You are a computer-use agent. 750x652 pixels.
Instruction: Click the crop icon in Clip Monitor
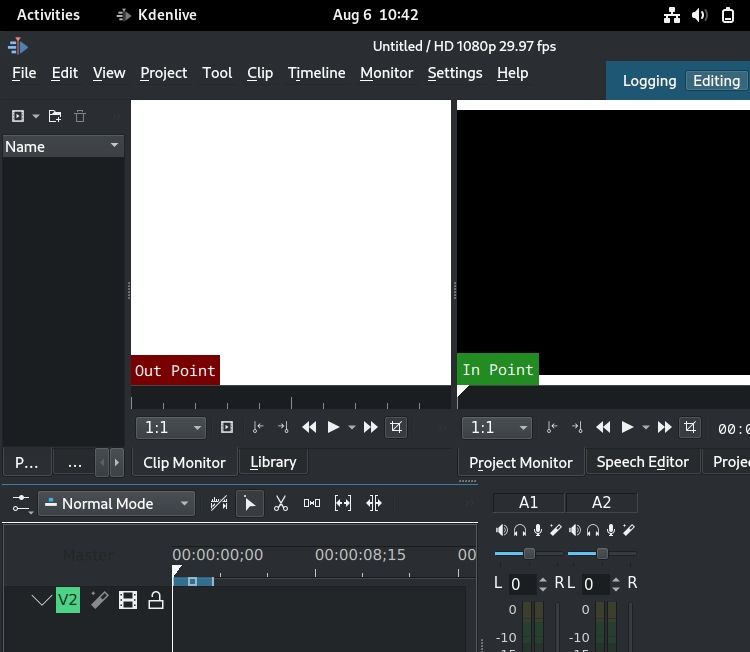396,427
